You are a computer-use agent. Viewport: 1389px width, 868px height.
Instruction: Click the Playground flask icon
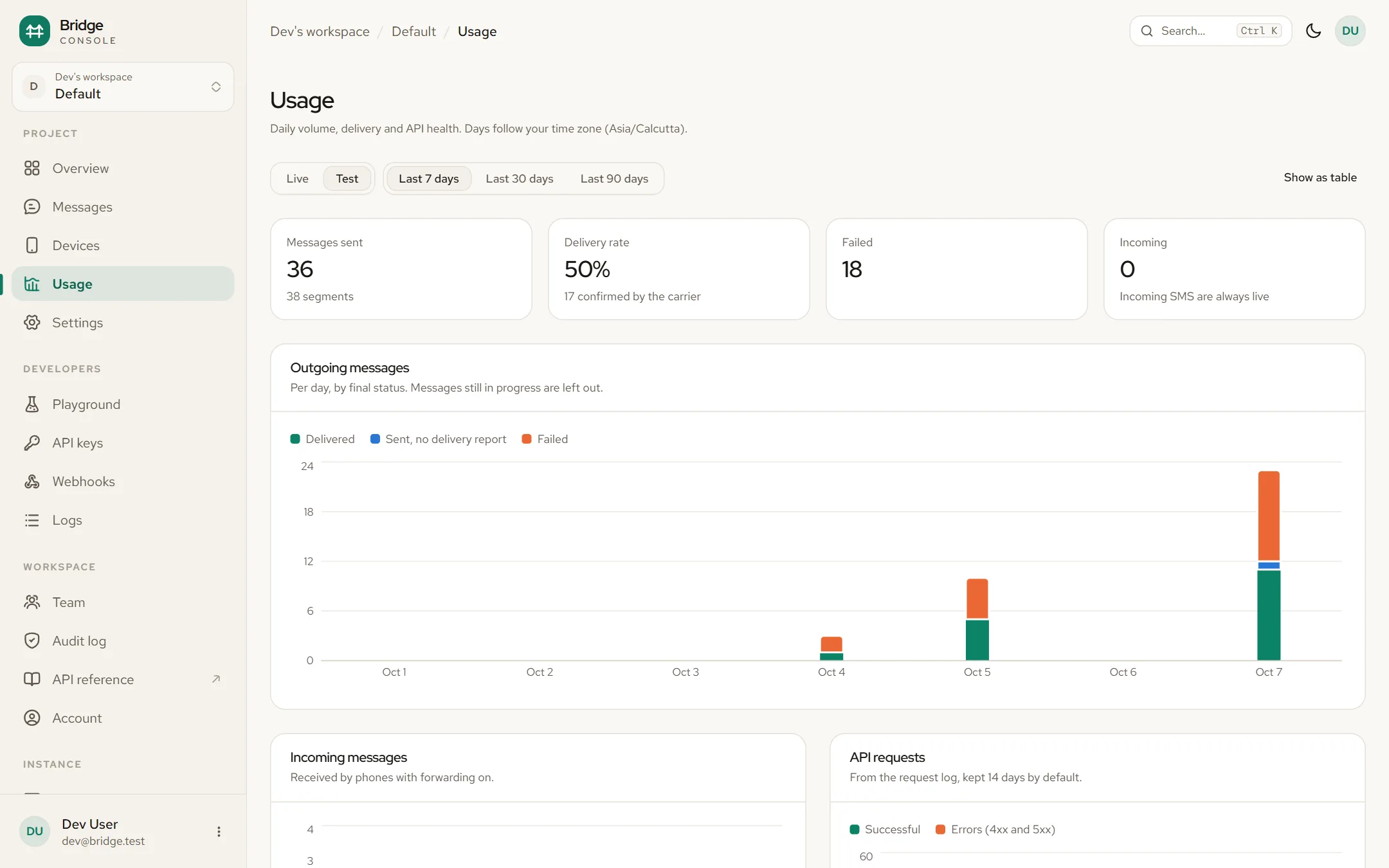(32, 404)
